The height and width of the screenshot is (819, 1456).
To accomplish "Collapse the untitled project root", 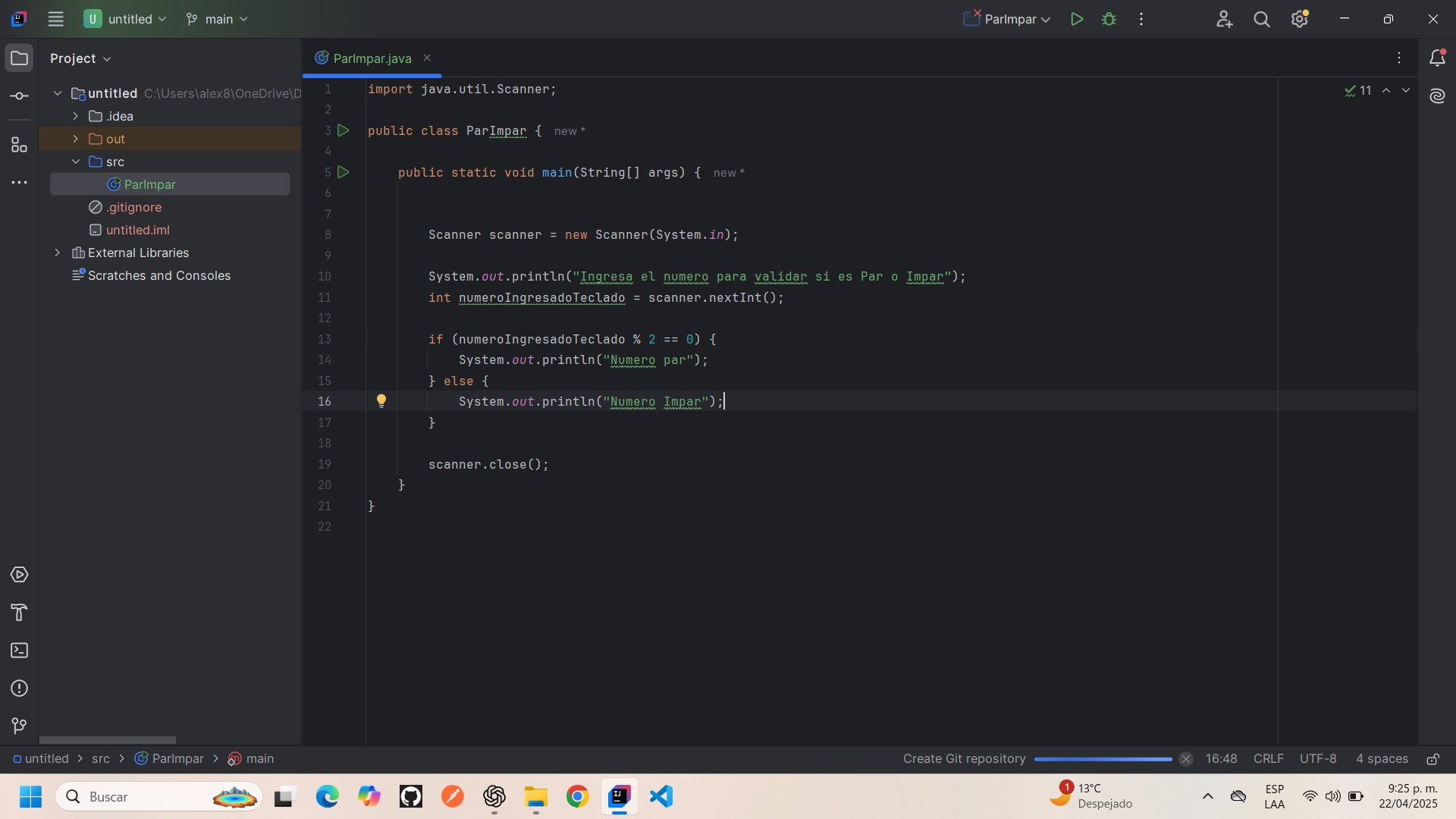I will tap(58, 93).
